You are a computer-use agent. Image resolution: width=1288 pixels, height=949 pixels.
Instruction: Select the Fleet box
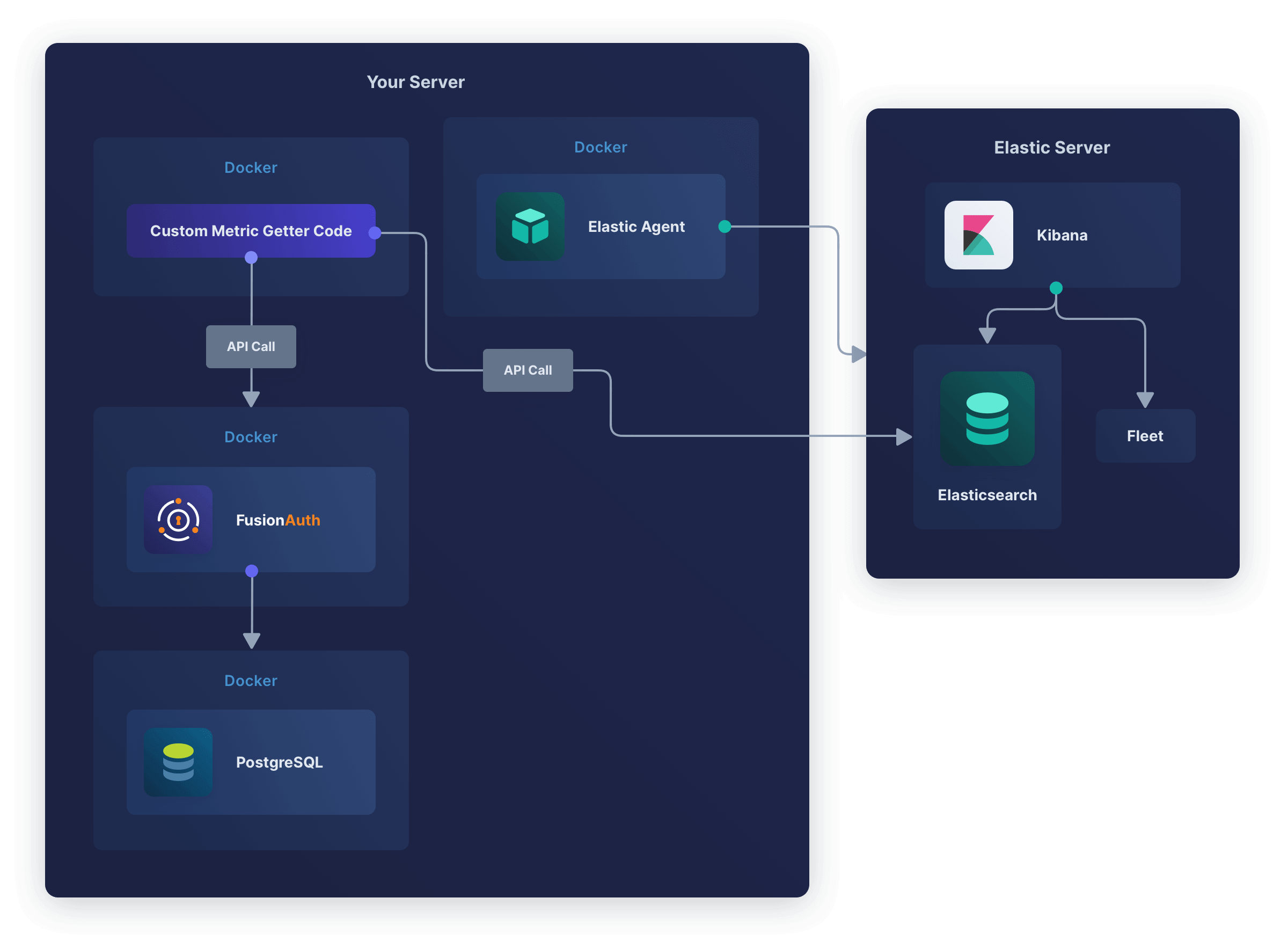click(1145, 435)
